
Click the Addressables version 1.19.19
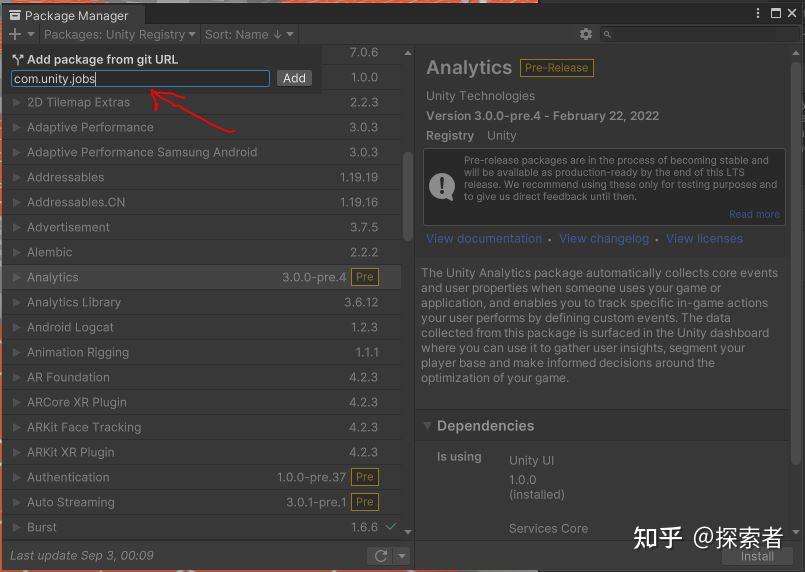(x=359, y=177)
